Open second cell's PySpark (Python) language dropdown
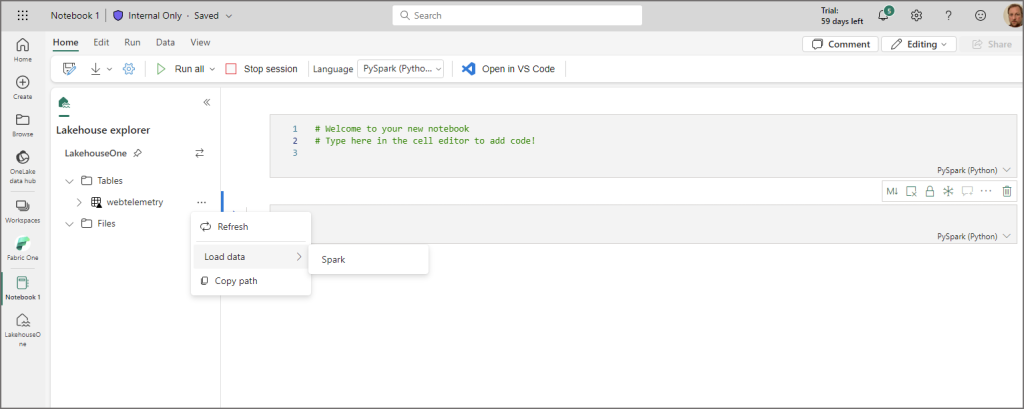This screenshot has width=1024, height=409. pos(974,236)
